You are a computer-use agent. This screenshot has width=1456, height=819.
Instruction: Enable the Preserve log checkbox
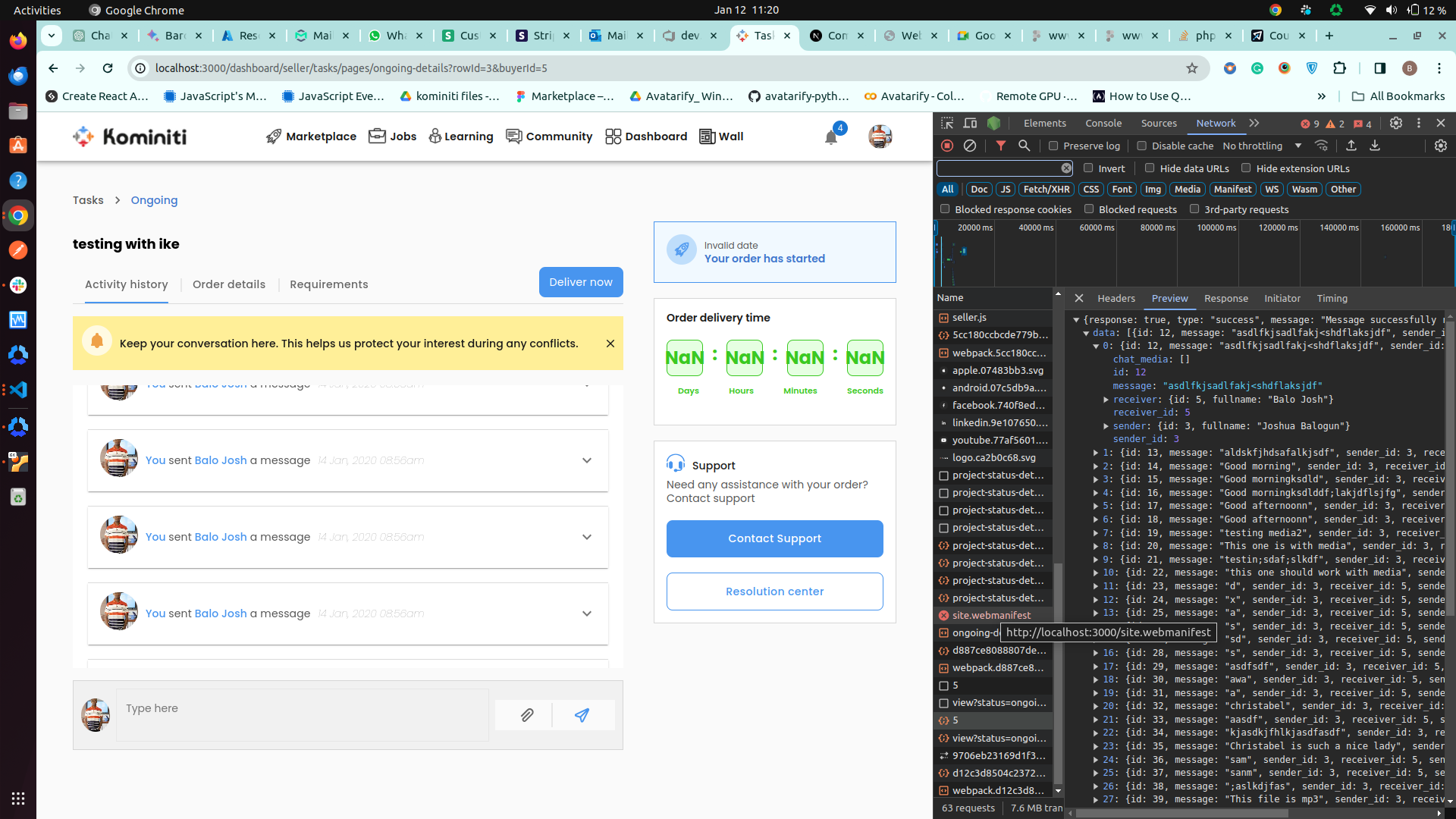coord(1053,146)
